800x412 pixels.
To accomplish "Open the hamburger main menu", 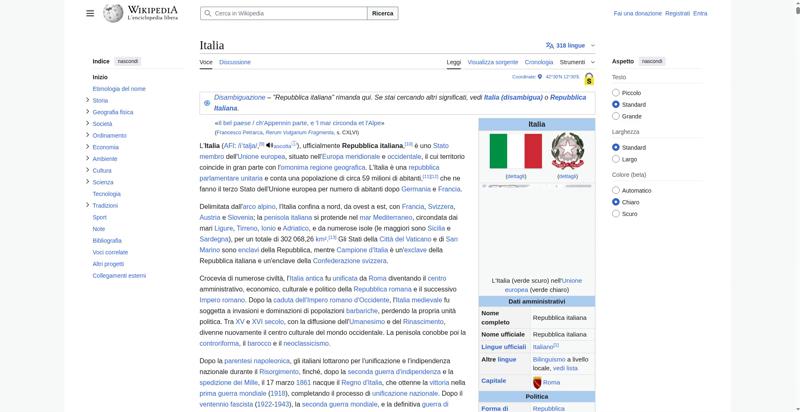I will click(90, 13).
